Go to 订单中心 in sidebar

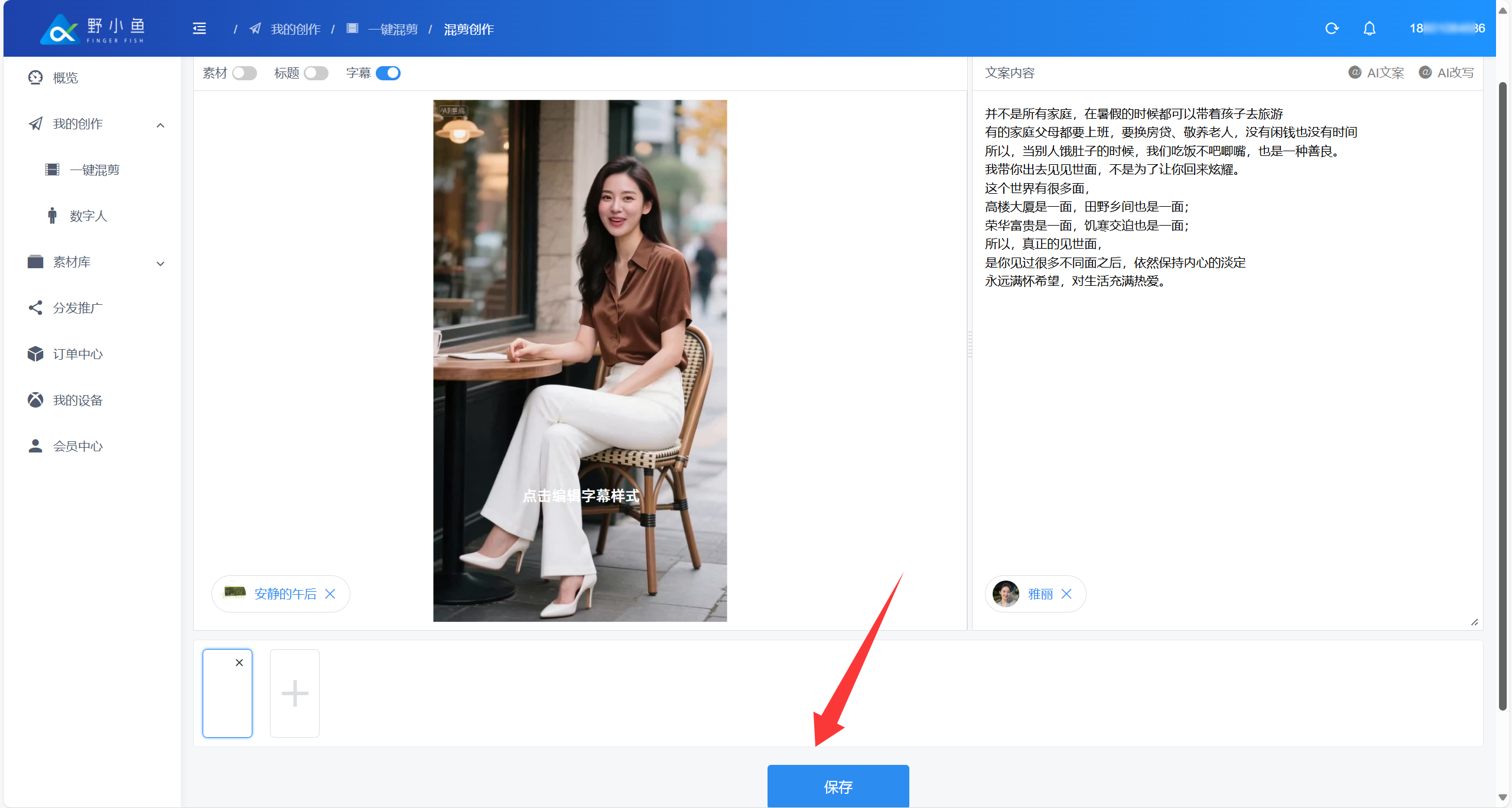(x=77, y=354)
